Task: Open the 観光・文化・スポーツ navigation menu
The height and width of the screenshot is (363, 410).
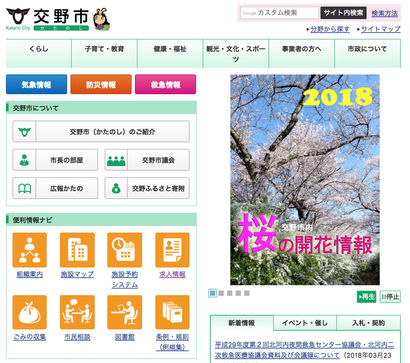Action: click(x=236, y=54)
